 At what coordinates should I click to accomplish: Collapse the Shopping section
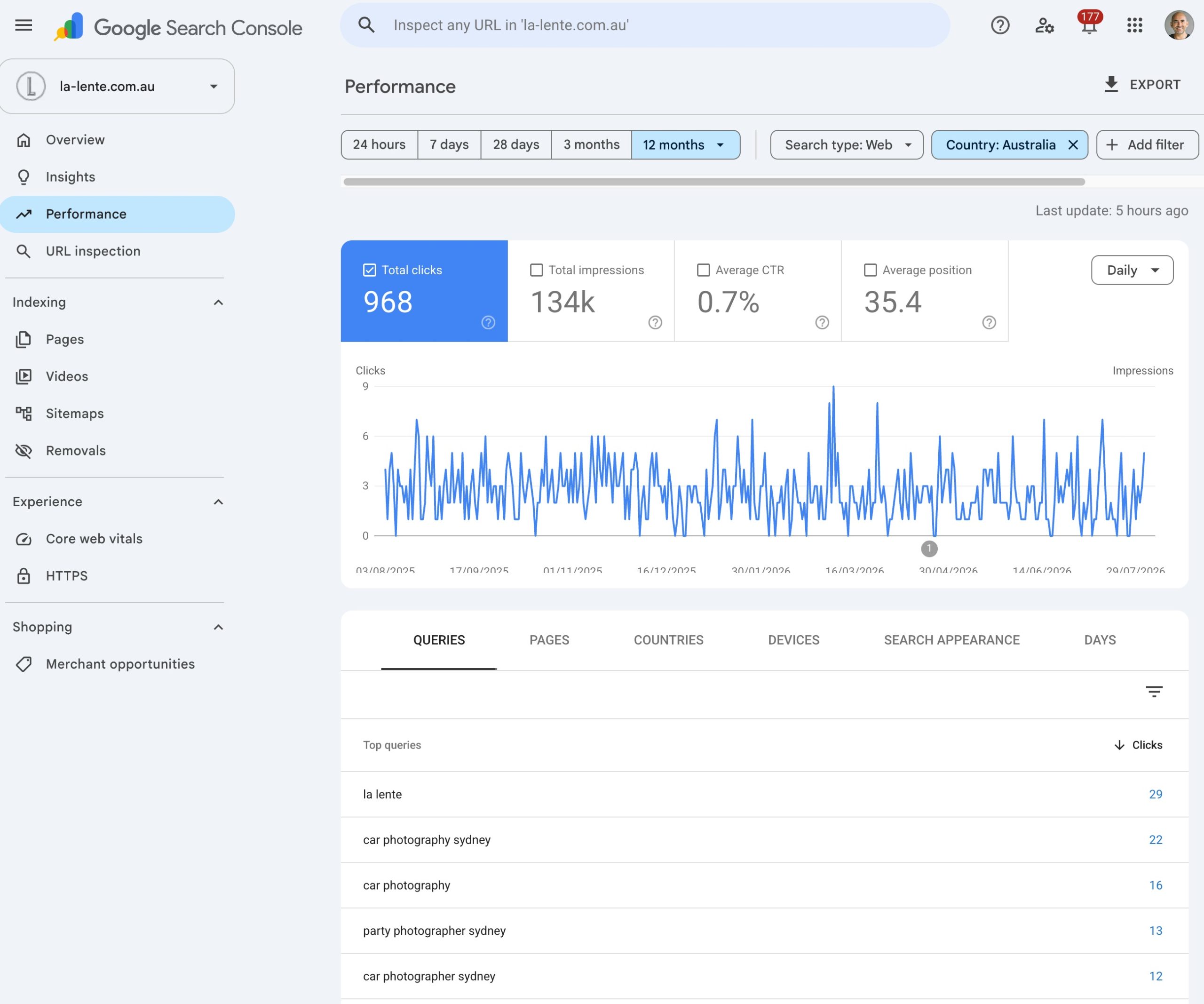tap(218, 627)
